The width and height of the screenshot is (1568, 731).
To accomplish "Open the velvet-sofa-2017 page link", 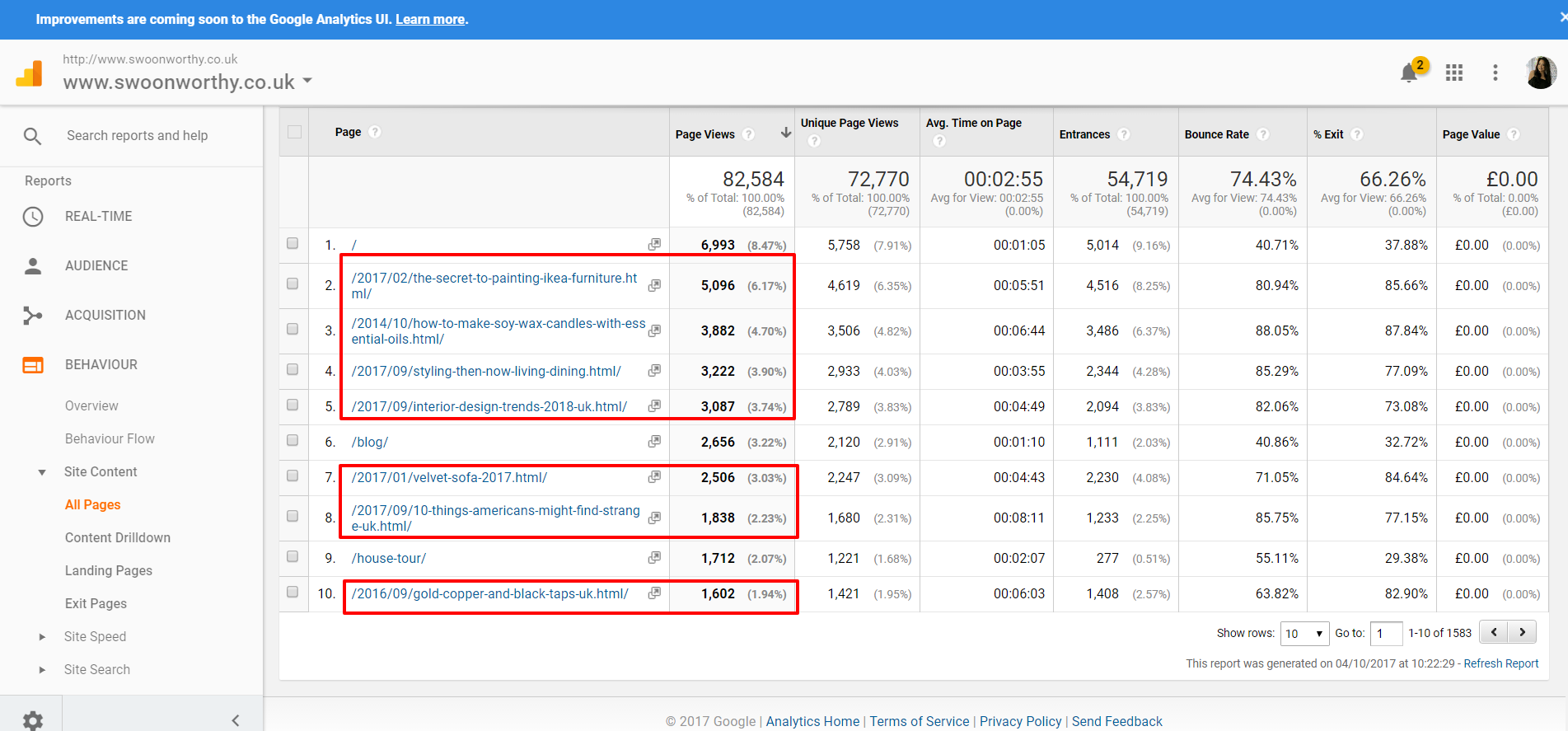I will click(449, 477).
